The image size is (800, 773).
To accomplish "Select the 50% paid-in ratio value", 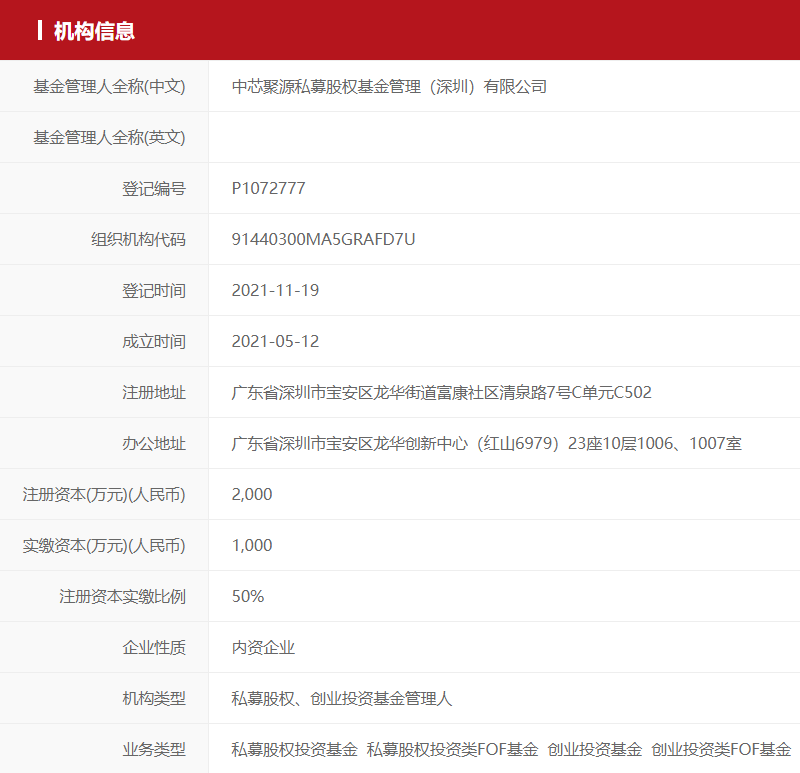I will pyautogui.click(x=248, y=596).
